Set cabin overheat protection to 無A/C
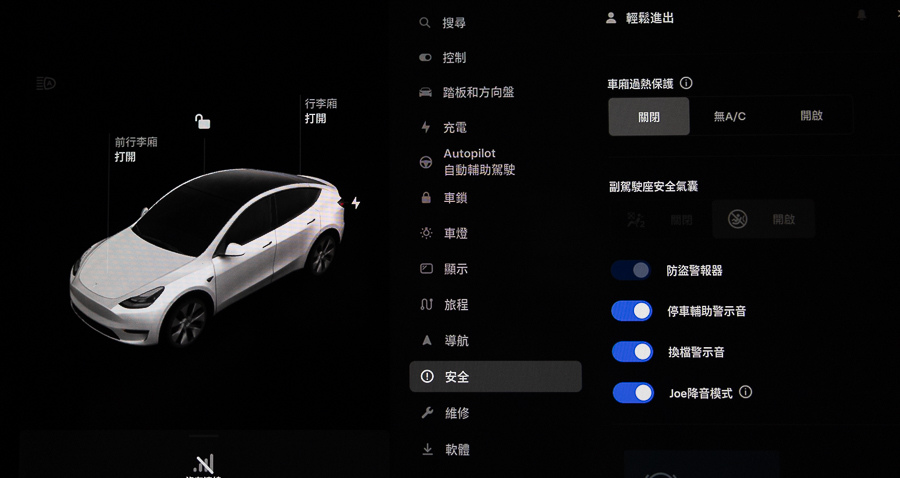This screenshot has width=900, height=478. point(730,116)
